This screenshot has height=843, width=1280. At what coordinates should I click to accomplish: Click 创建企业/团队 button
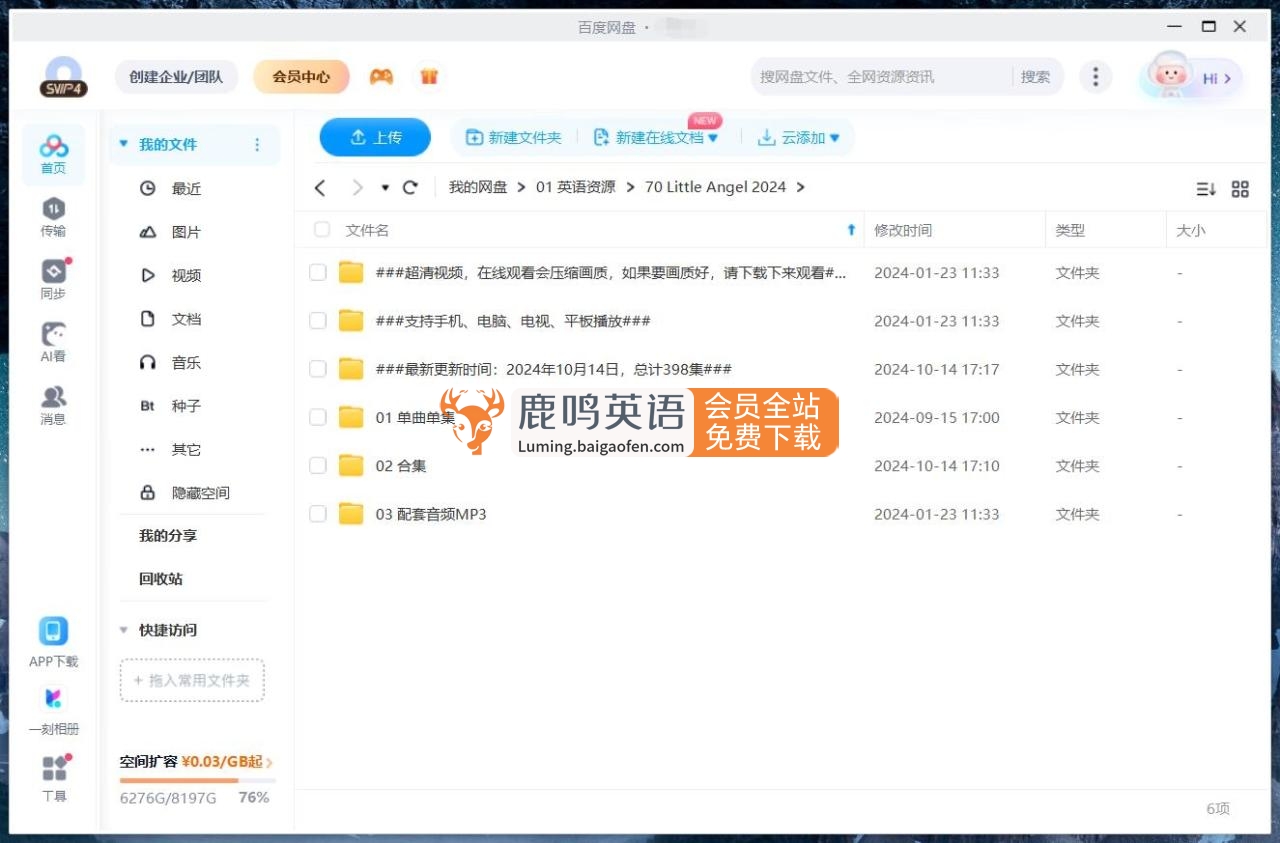176,77
